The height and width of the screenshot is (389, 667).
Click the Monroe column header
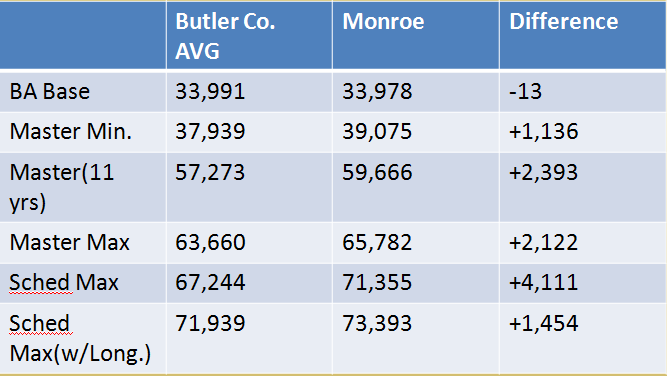[x=416, y=35]
